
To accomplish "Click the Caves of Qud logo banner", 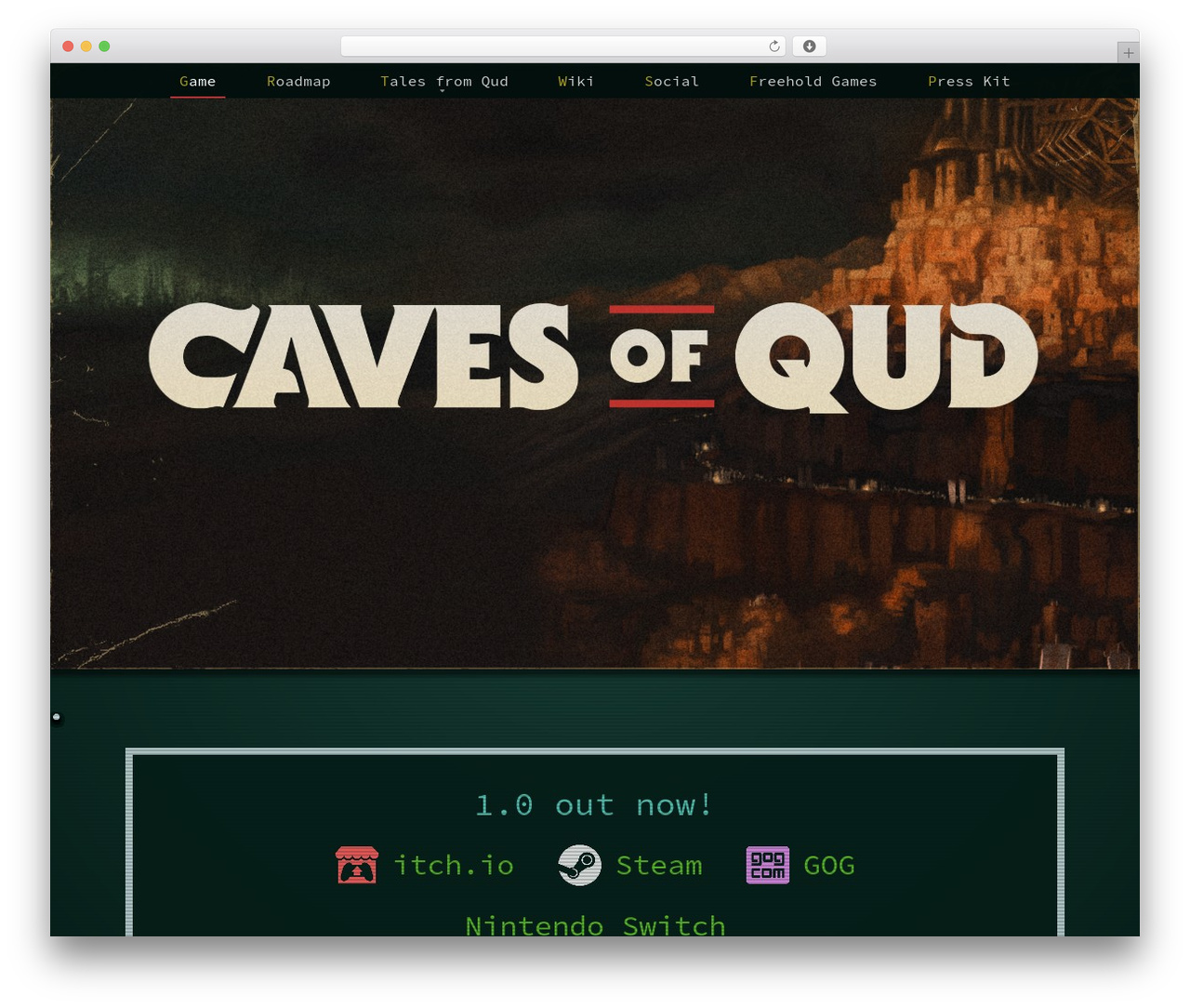I will (x=593, y=356).
